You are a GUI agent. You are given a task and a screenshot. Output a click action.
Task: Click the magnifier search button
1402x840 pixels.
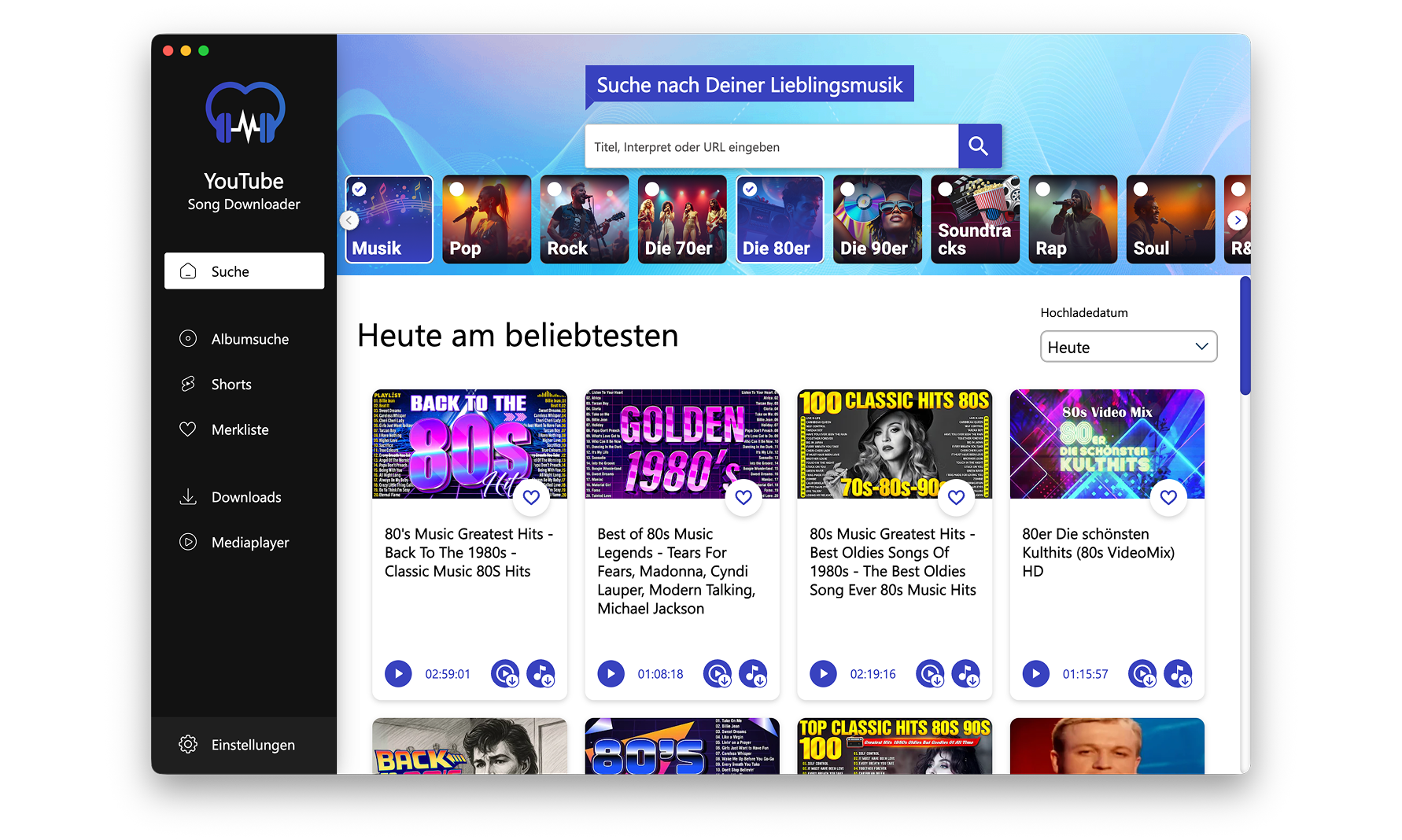(980, 146)
